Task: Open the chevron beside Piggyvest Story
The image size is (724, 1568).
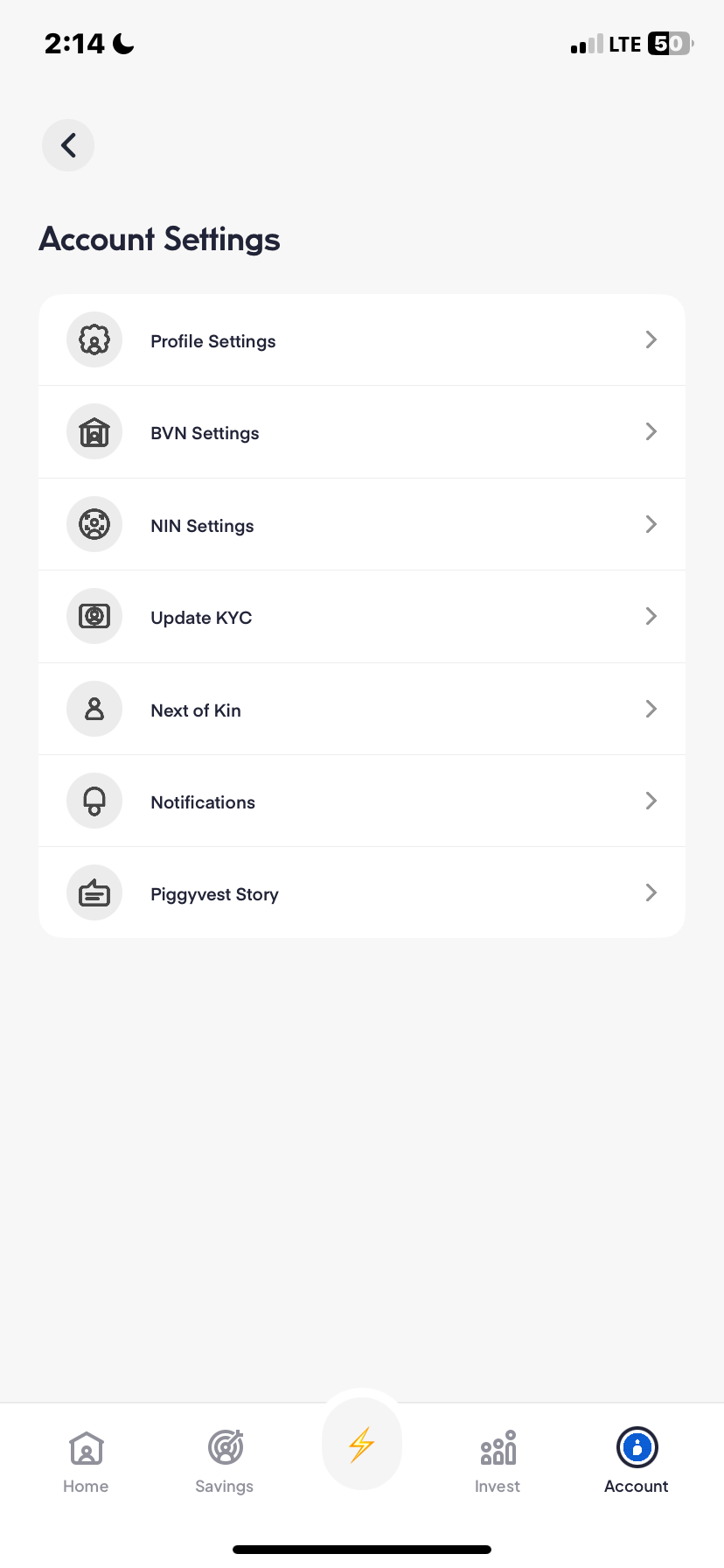Action: tap(651, 892)
